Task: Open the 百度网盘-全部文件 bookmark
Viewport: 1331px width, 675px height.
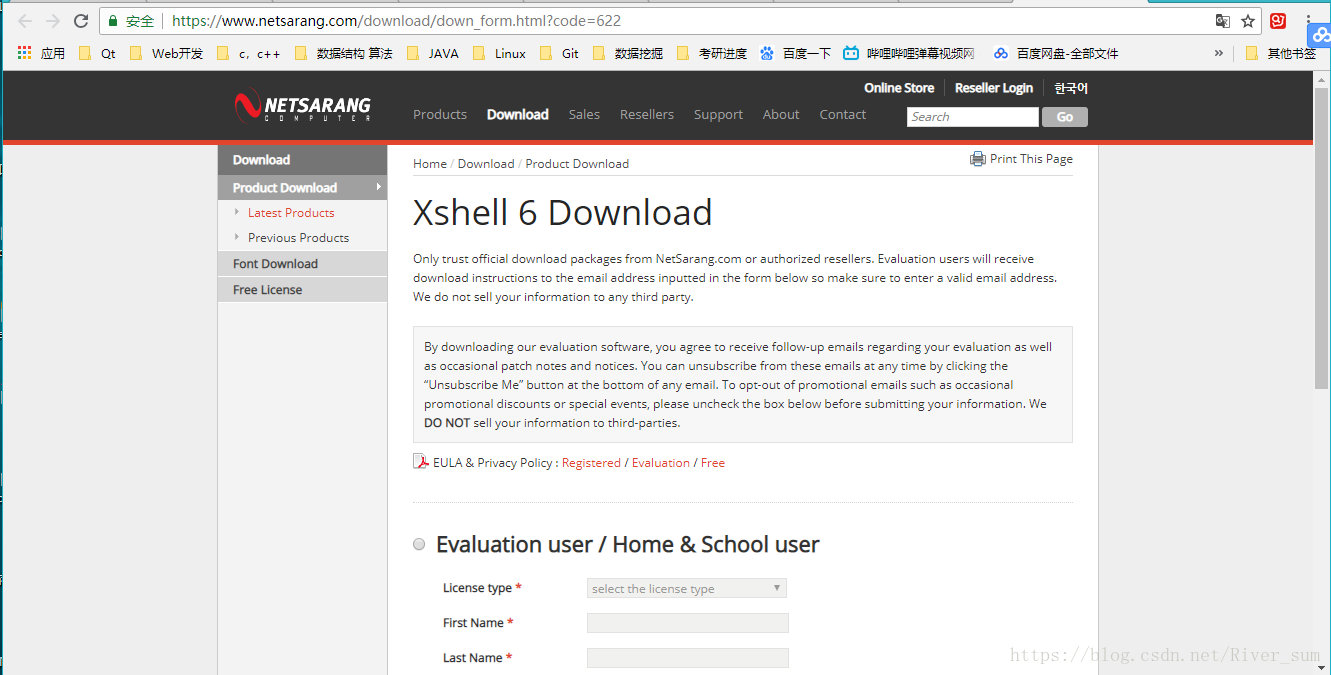Action: point(1056,53)
